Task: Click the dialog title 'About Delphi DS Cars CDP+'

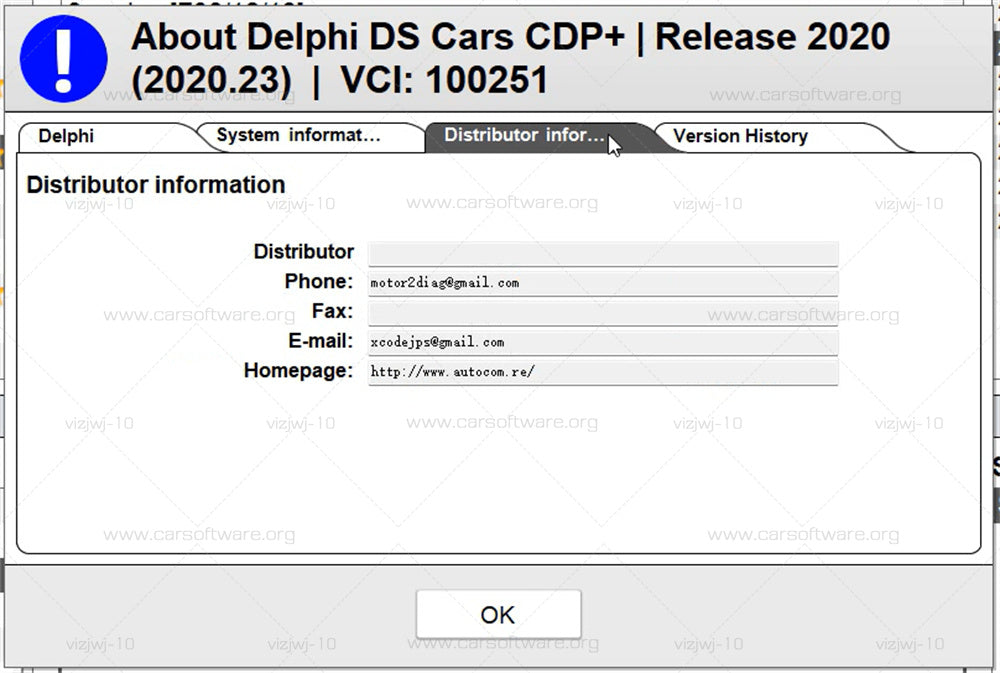Action: (378, 36)
